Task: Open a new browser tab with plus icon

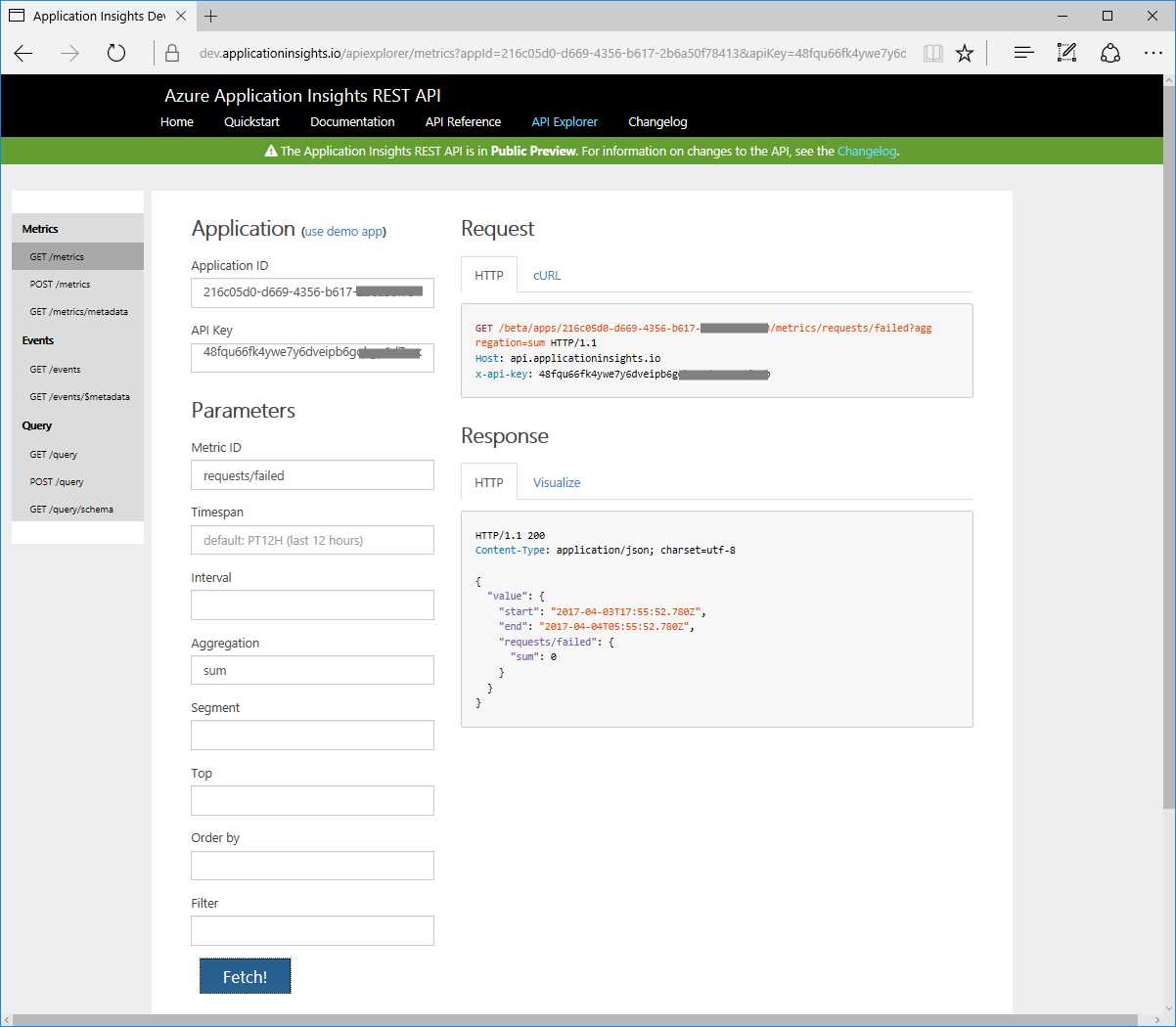Action: (x=210, y=16)
